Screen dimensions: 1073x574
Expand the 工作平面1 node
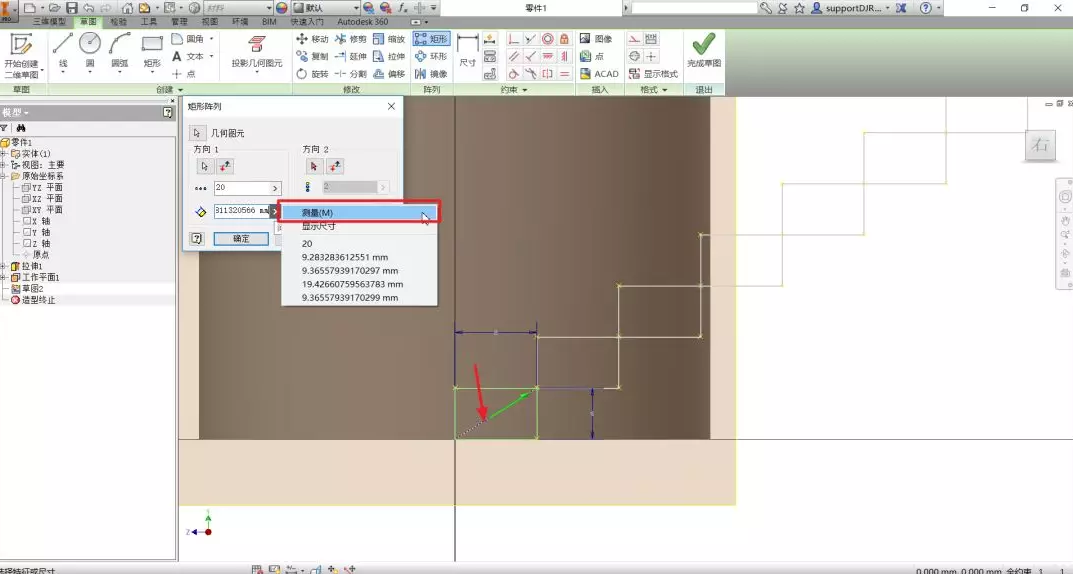[3, 277]
